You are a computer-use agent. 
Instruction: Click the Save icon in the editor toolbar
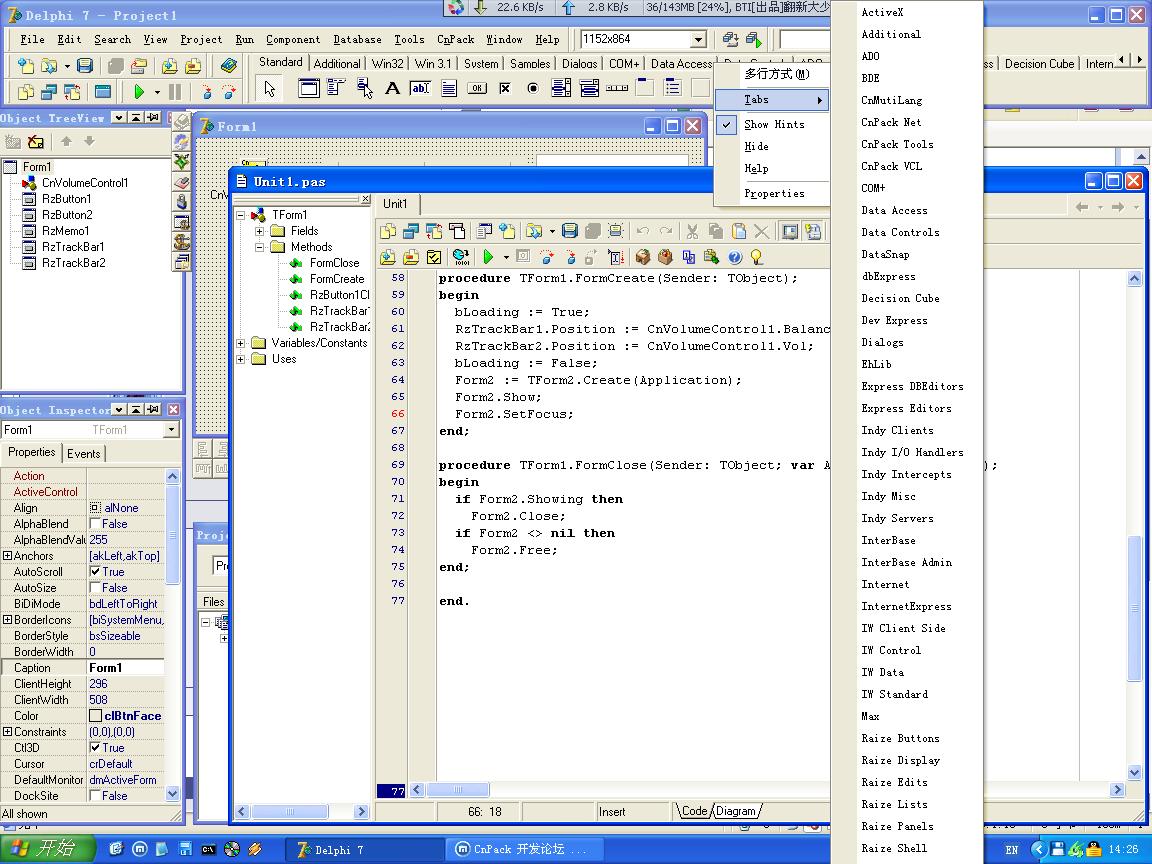(x=569, y=231)
